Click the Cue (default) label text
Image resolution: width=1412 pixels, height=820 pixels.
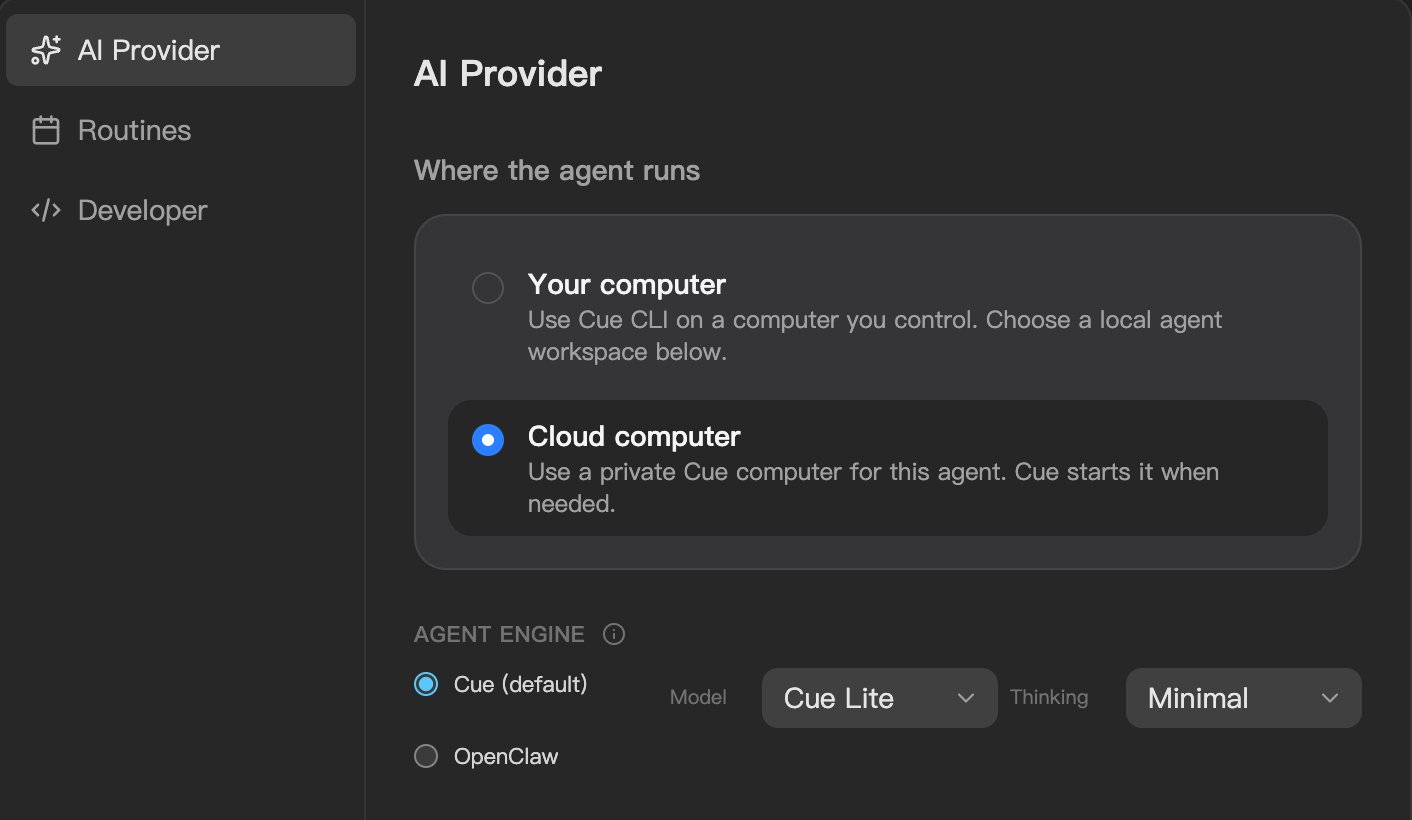pos(520,684)
